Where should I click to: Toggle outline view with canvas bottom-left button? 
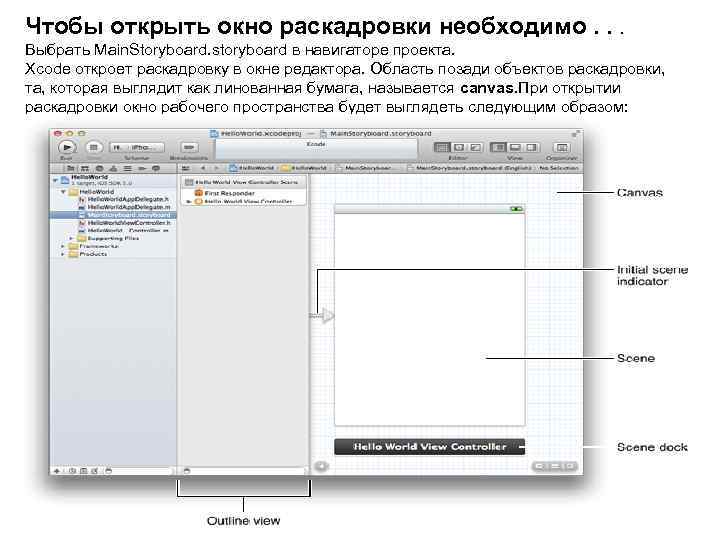click(321, 467)
